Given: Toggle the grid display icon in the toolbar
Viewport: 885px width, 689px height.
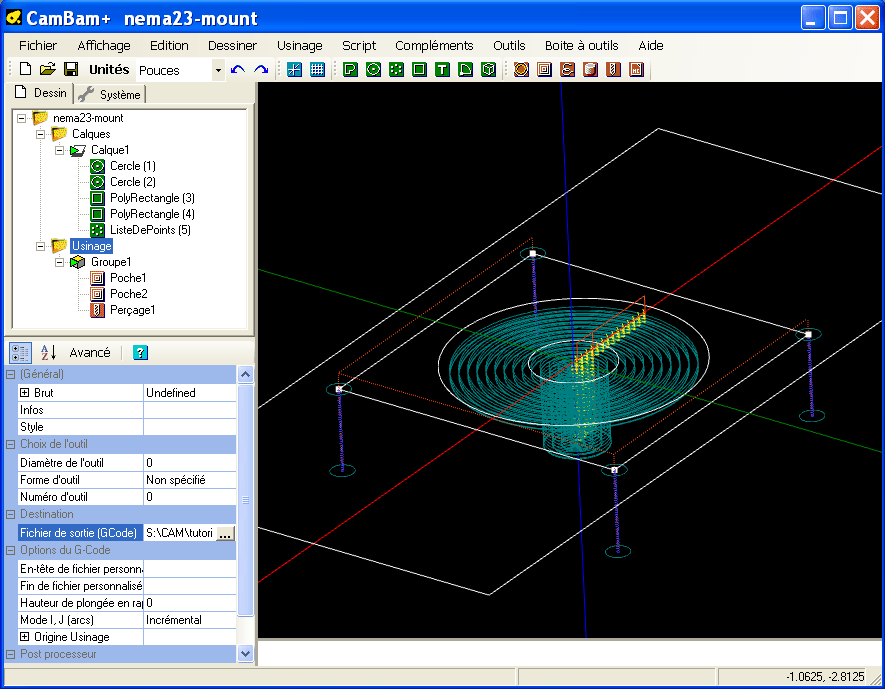Looking at the screenshot, I should 318,69.
